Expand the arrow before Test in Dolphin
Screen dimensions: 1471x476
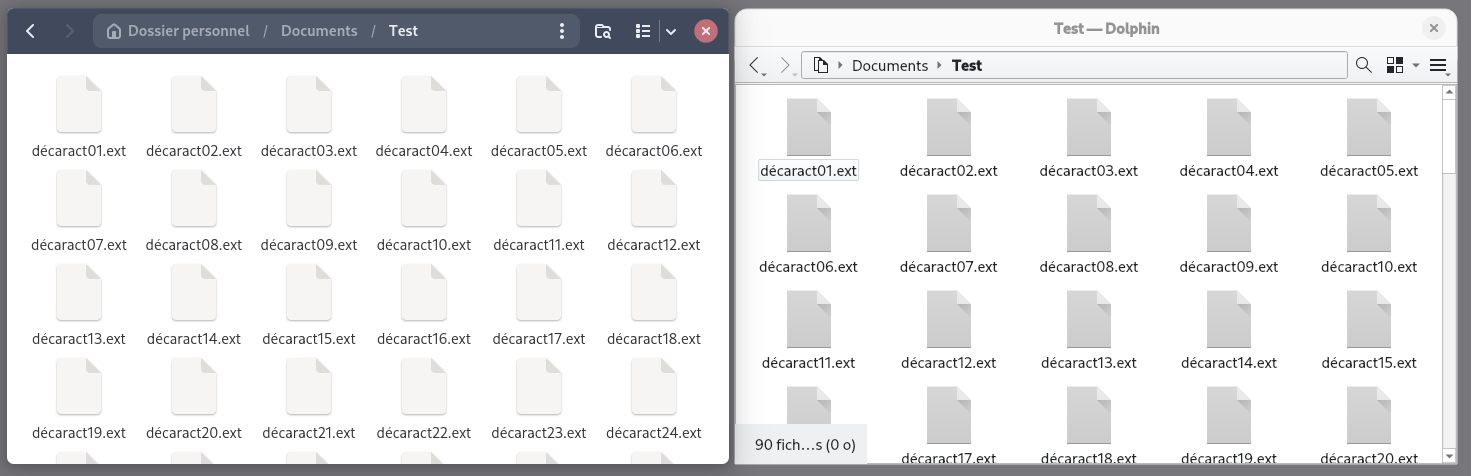[x=940, y=66]
